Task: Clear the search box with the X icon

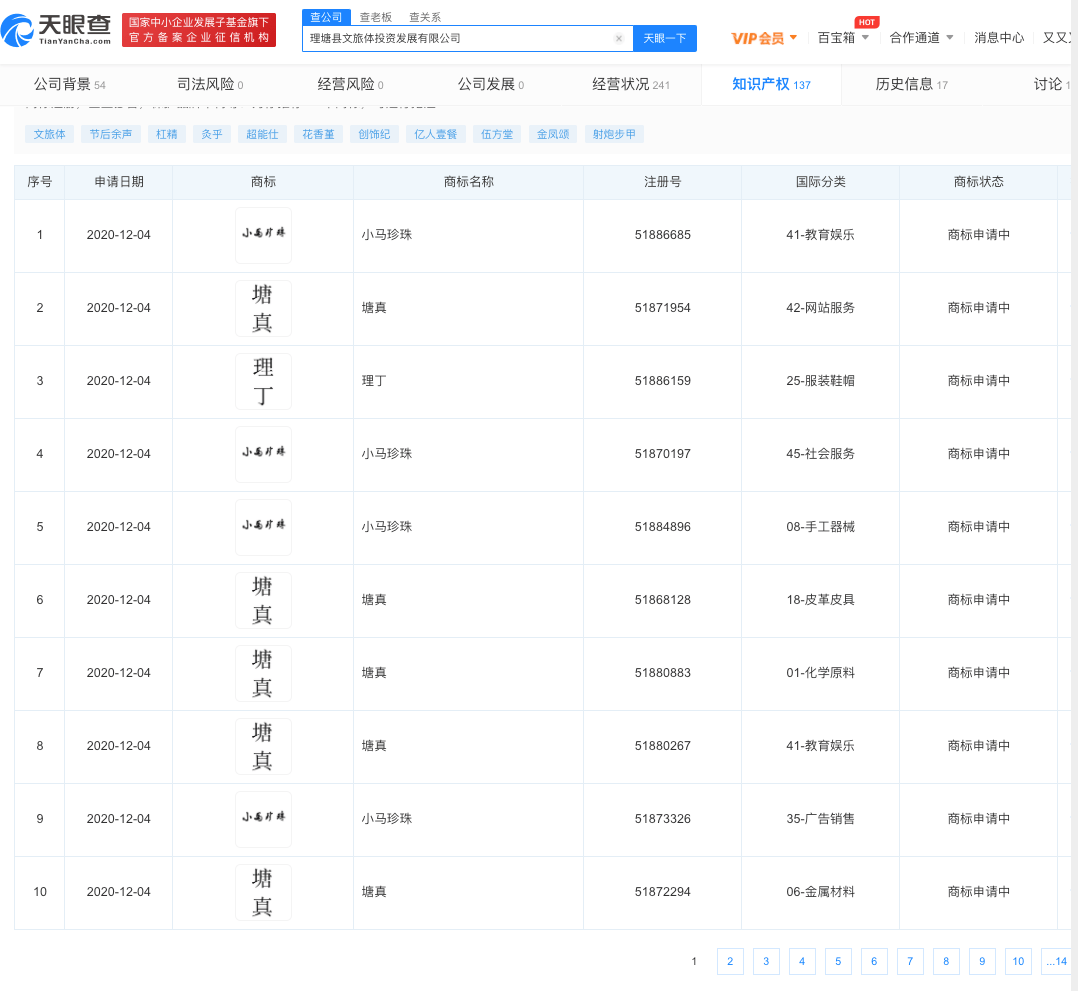Action: (618, 39)
